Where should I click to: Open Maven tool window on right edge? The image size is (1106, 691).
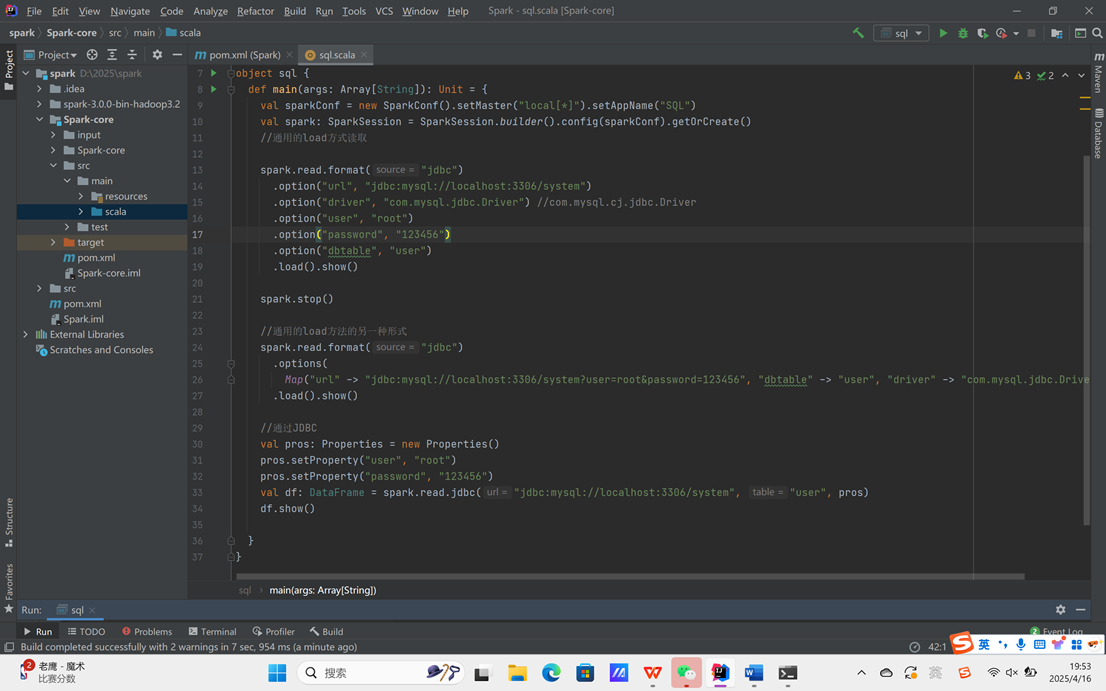click(x=1098, y=71)
